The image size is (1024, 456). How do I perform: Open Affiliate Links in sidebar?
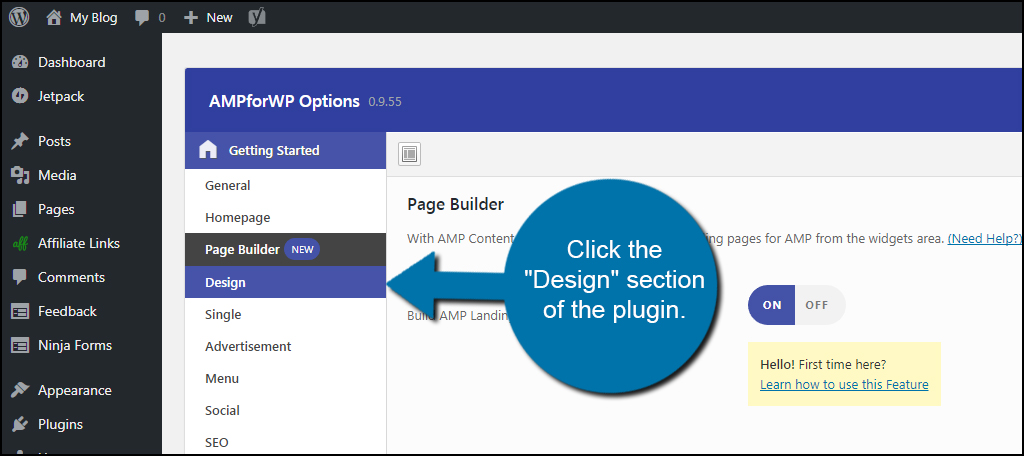[78, 243]
